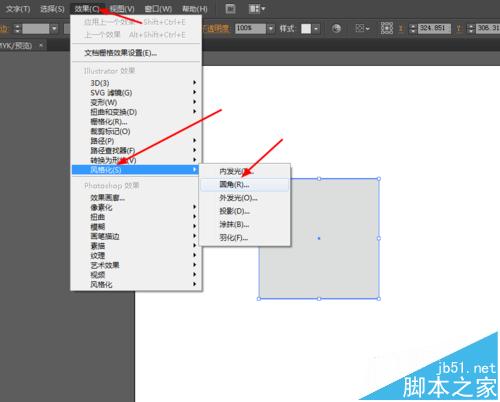This screenshot has height=402, width=500.
Task: Expand the 视频 video submenu
Action: tap(136, 275)
